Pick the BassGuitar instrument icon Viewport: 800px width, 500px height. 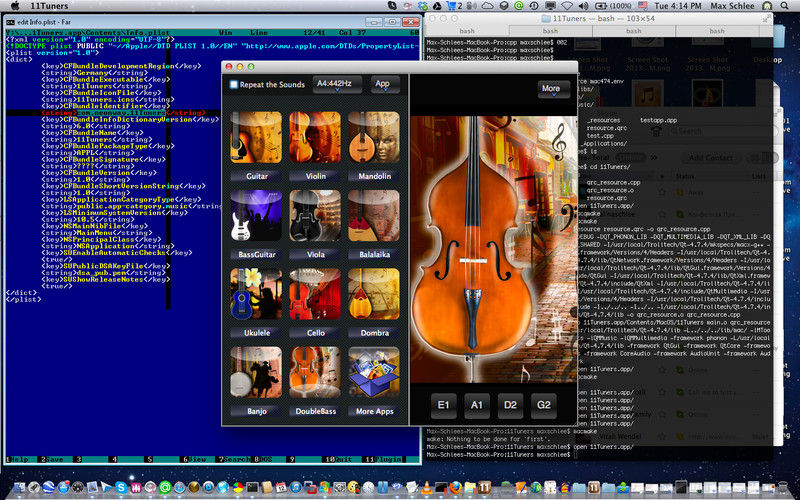[x=256, y=215]
